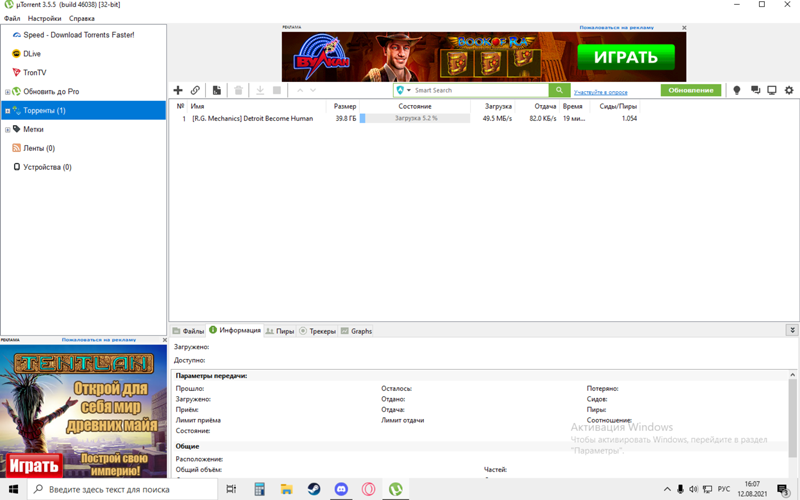Switch to the Трекеры tab

[x=317, y=331]
